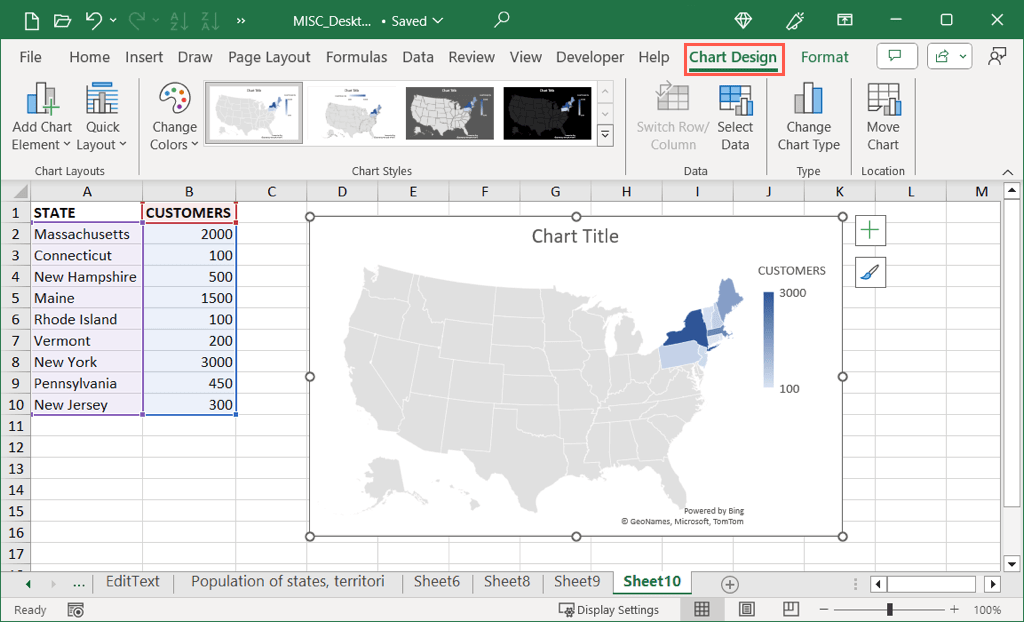This screenshot has height=622, width=1024.
Task: Click Display Settings in status bar
Action: (x=609, y=609)
